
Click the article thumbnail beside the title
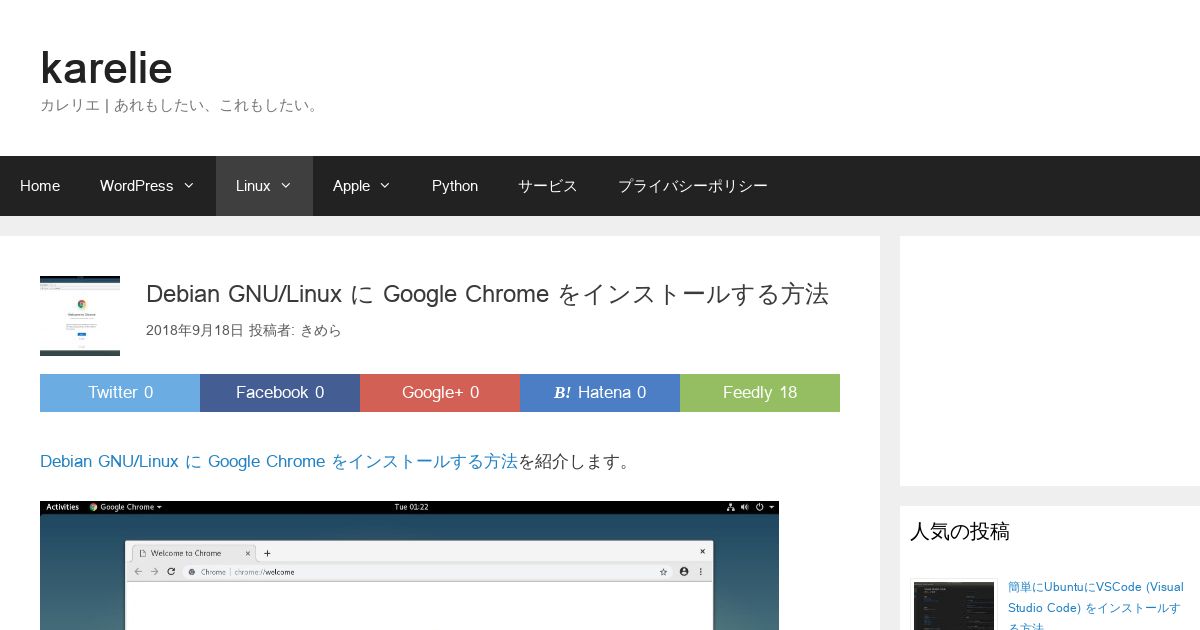point(80,316)
